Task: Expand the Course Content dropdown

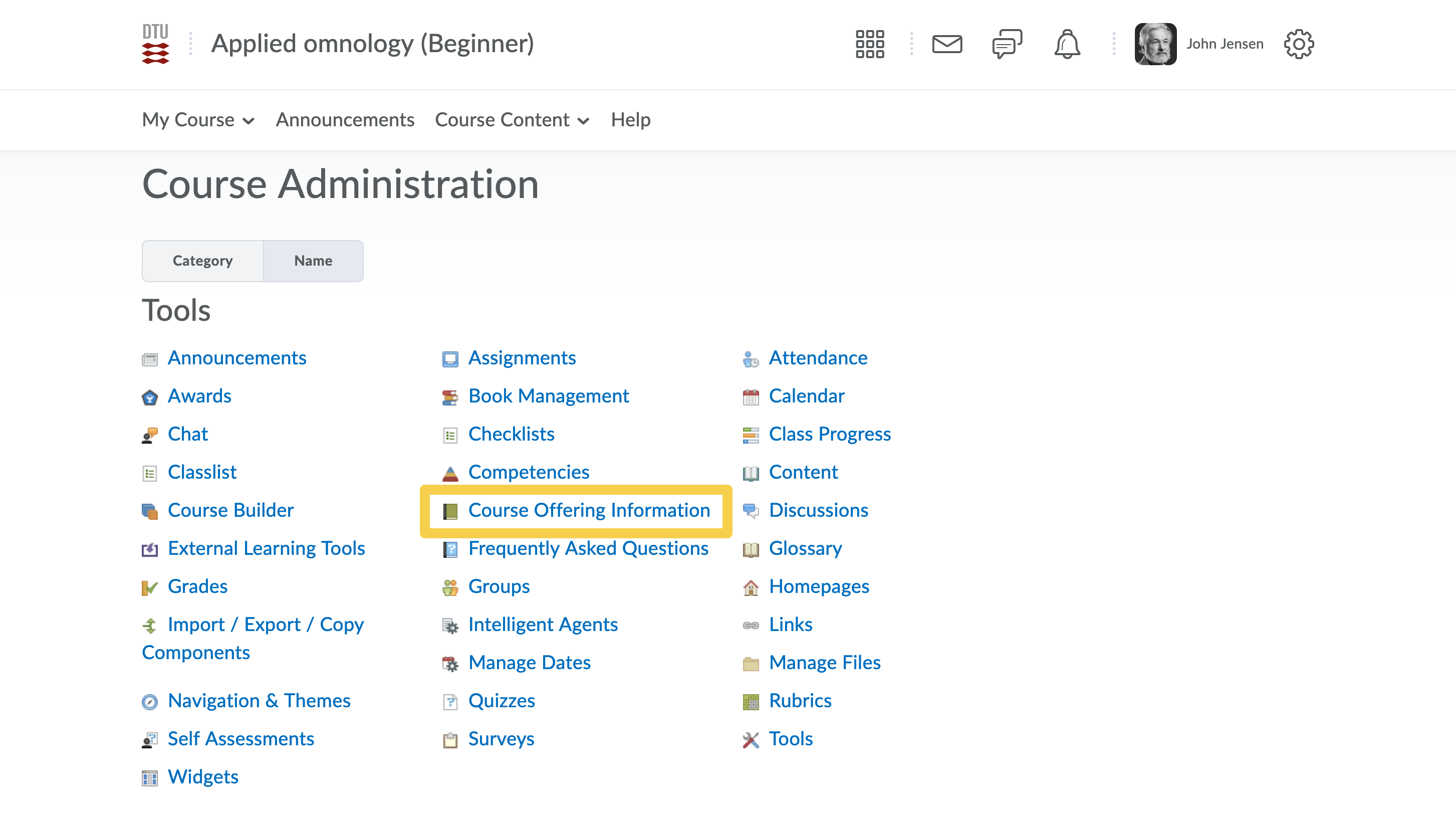Action: pos(512,120)
